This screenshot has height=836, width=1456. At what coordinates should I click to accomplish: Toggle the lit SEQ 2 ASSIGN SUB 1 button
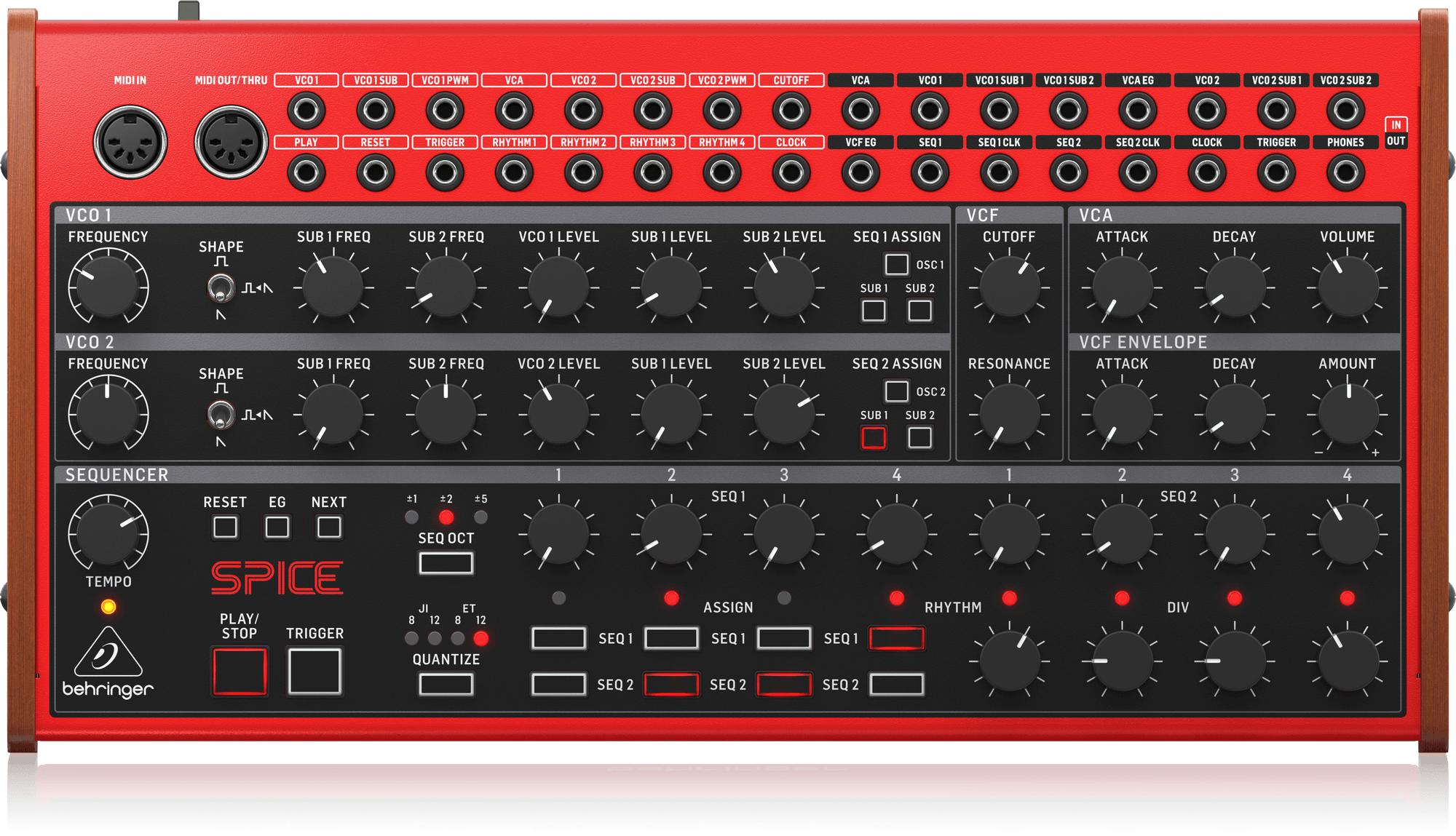coord(874,438)
